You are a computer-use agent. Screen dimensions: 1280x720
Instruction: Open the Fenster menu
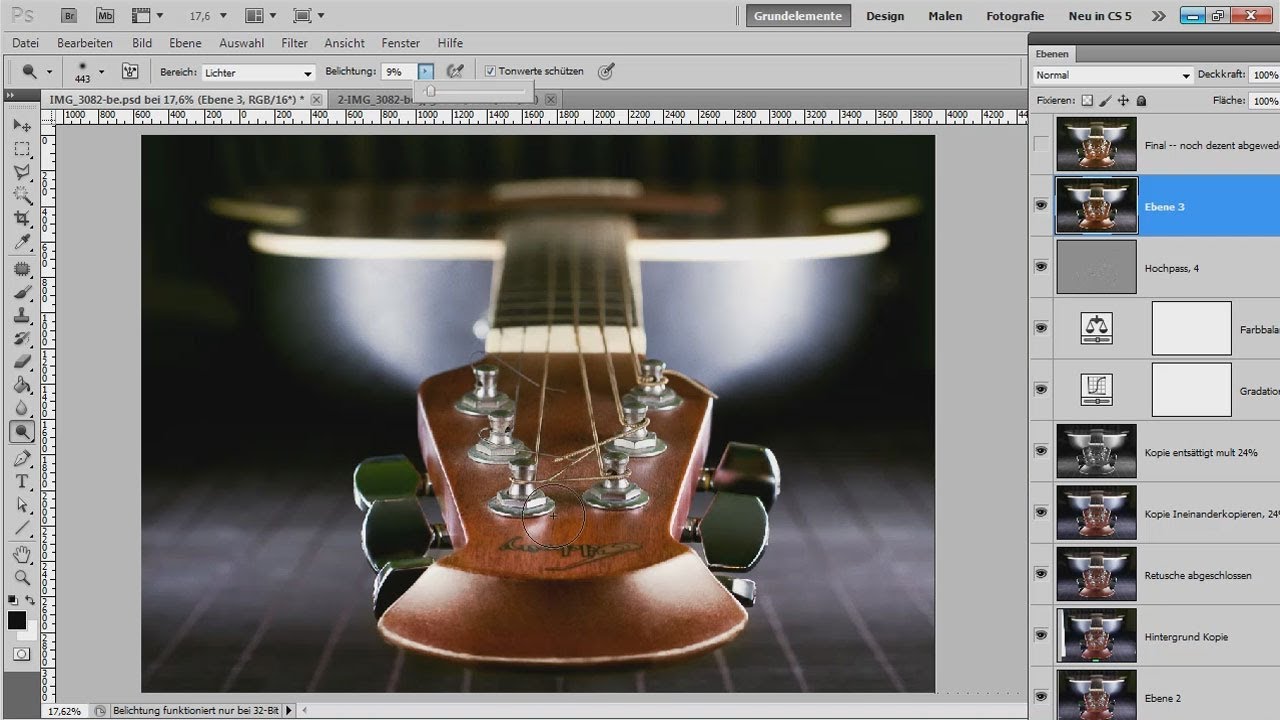coord(401,43)
